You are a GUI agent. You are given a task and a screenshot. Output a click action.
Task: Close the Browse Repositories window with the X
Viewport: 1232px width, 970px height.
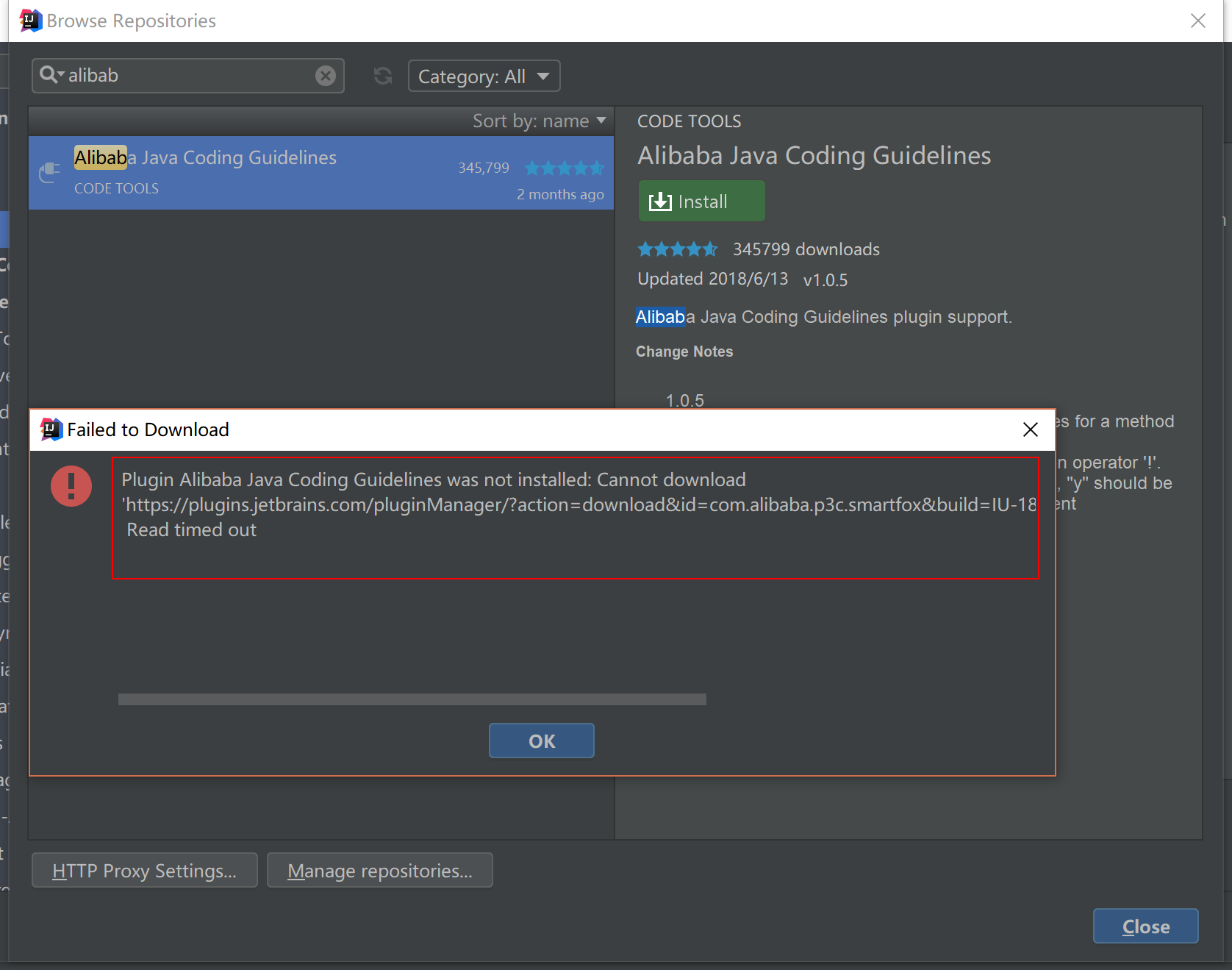[1198, 21]
